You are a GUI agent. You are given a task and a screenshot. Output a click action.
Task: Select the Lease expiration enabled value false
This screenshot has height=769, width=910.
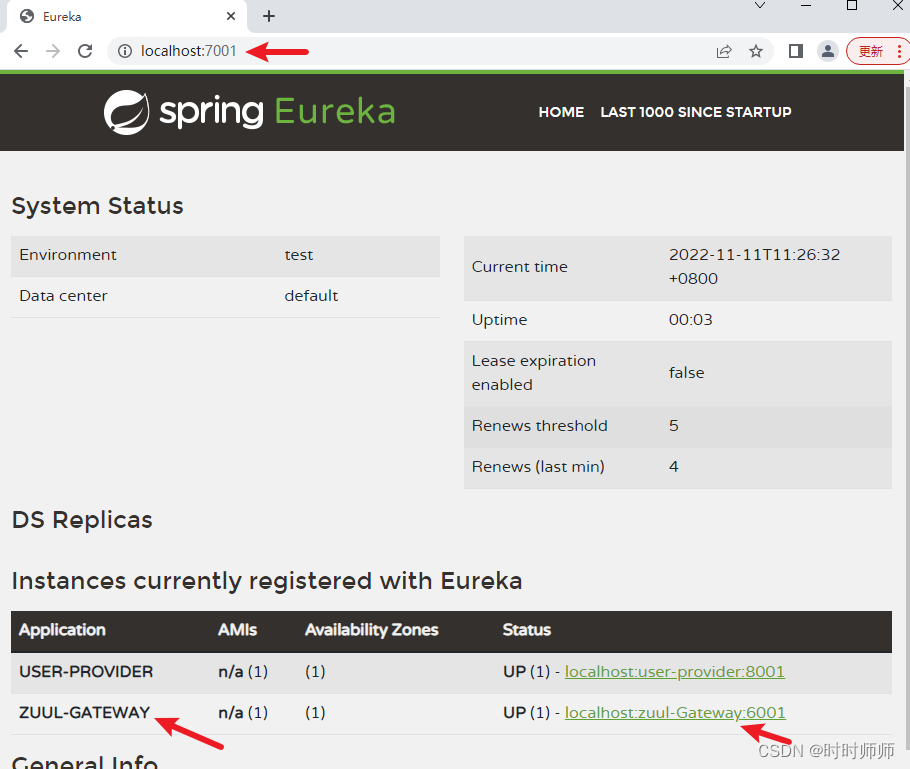686,373
